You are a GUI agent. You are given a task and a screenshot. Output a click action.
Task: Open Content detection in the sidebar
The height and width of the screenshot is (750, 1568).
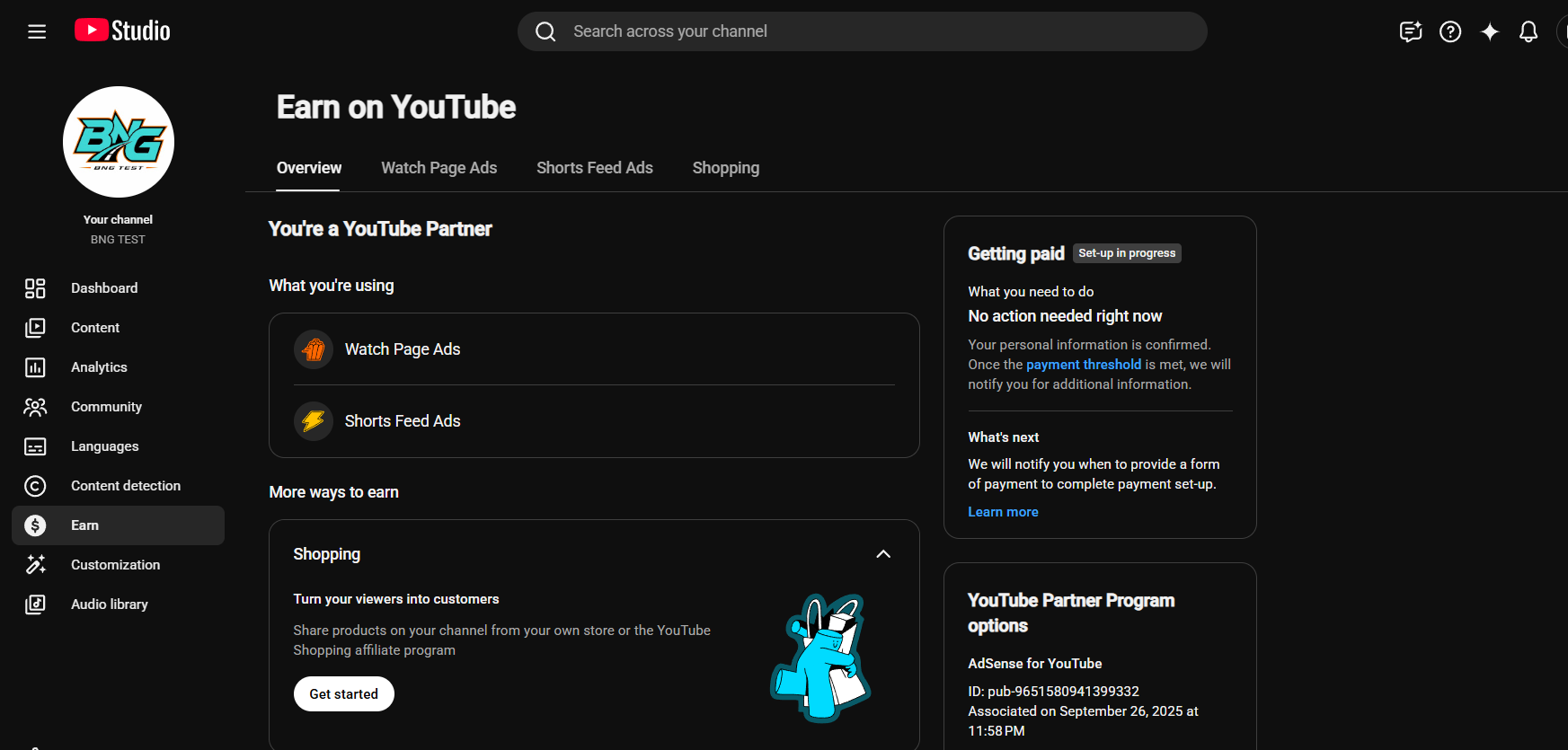tap(119, 486)
